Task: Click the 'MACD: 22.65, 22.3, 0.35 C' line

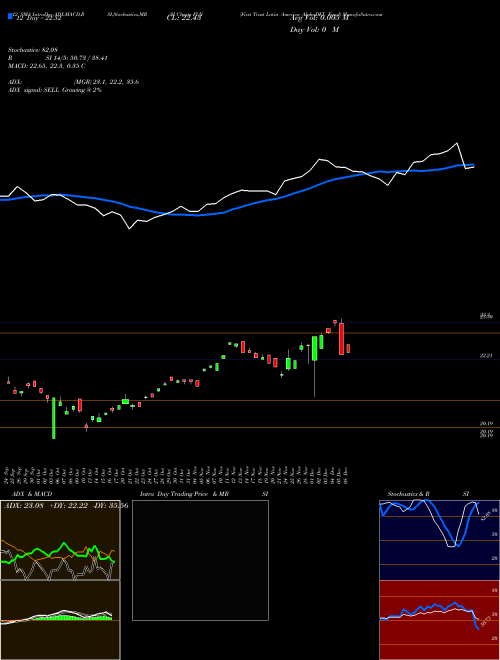Action: 46,66
